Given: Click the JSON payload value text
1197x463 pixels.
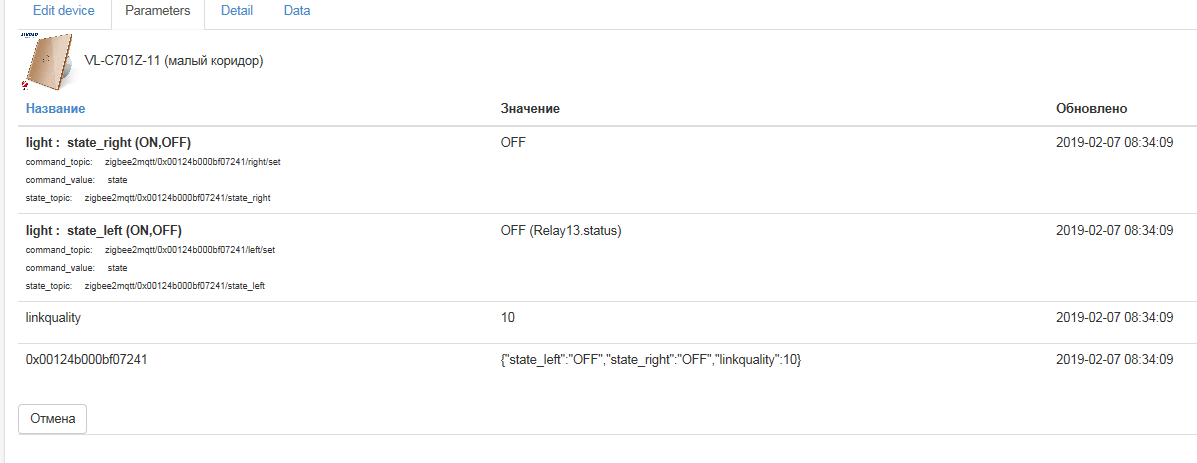Looking at the screenshot, I should pyautogui.click(x=651, y=359).
